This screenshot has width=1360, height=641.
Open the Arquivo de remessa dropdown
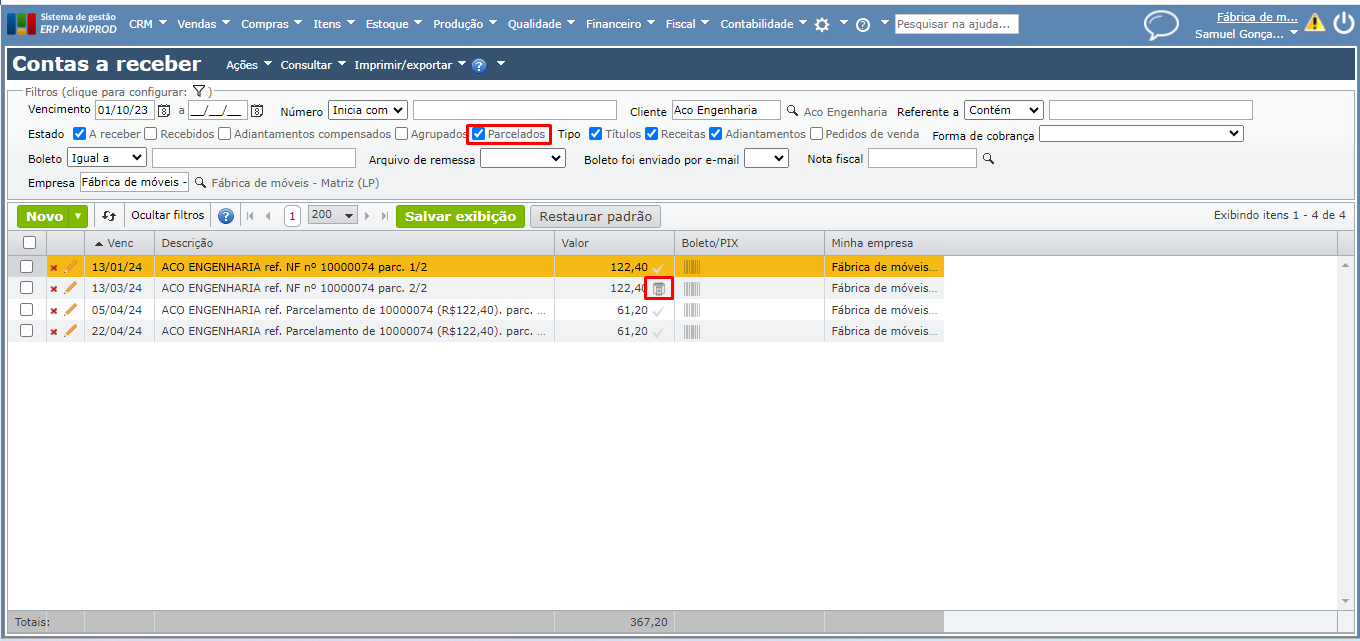click(x=523, y=158)
